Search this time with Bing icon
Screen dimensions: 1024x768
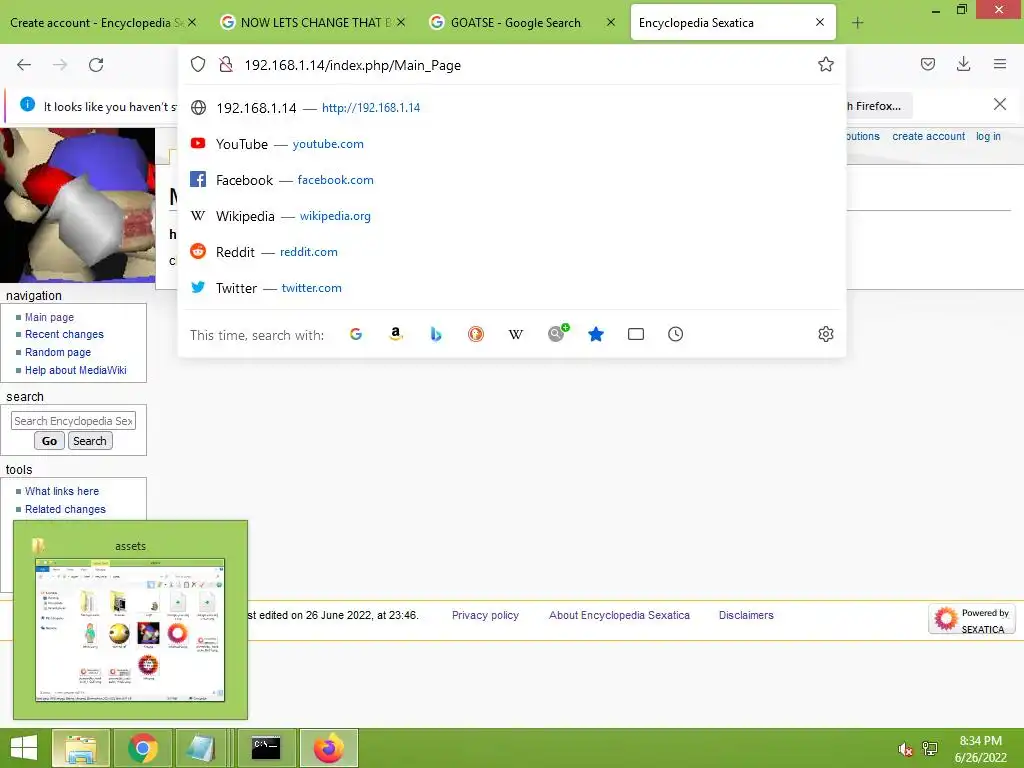pos(436,334)
